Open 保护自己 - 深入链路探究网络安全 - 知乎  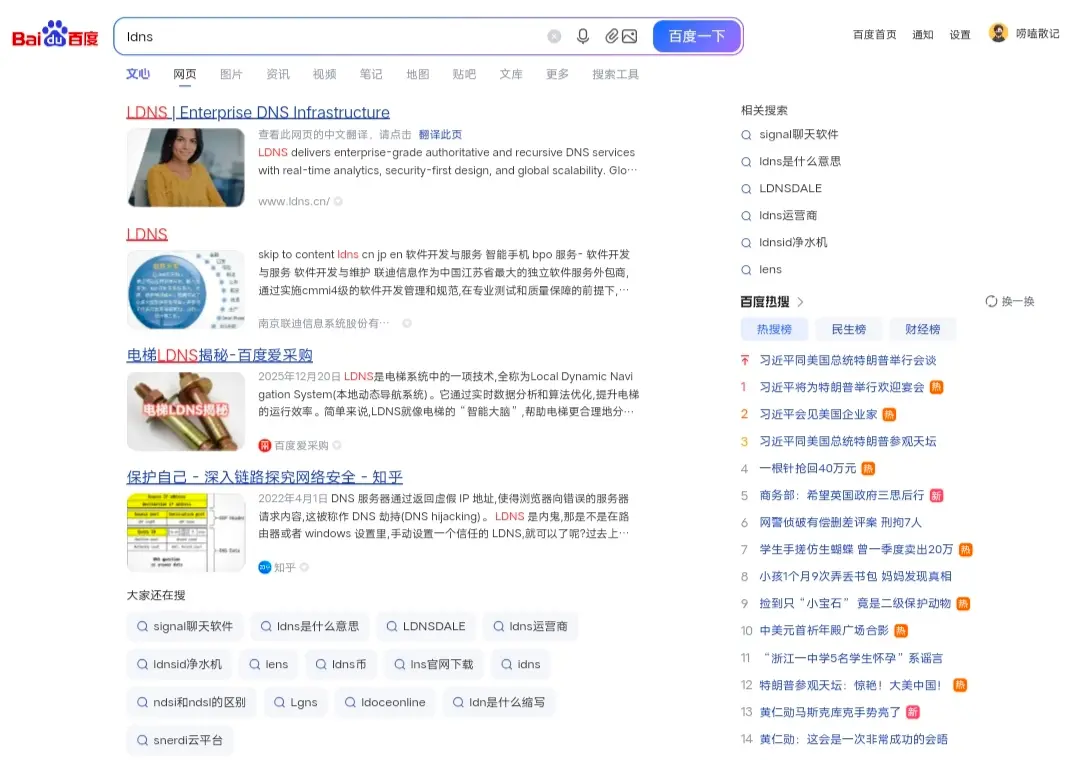pyautogui.click(x=264, y=477)
